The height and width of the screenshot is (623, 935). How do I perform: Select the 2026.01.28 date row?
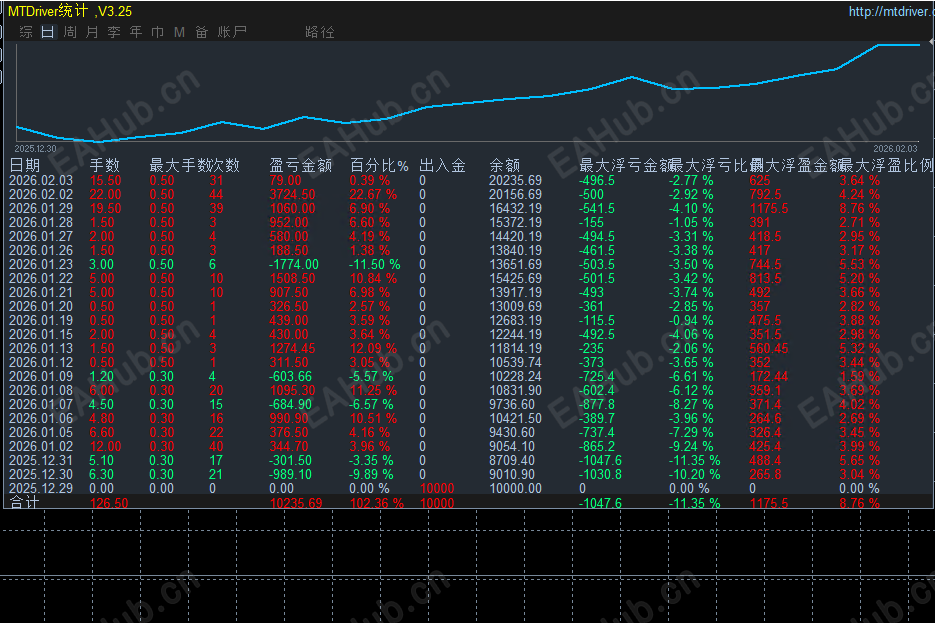tap(41, 222)
